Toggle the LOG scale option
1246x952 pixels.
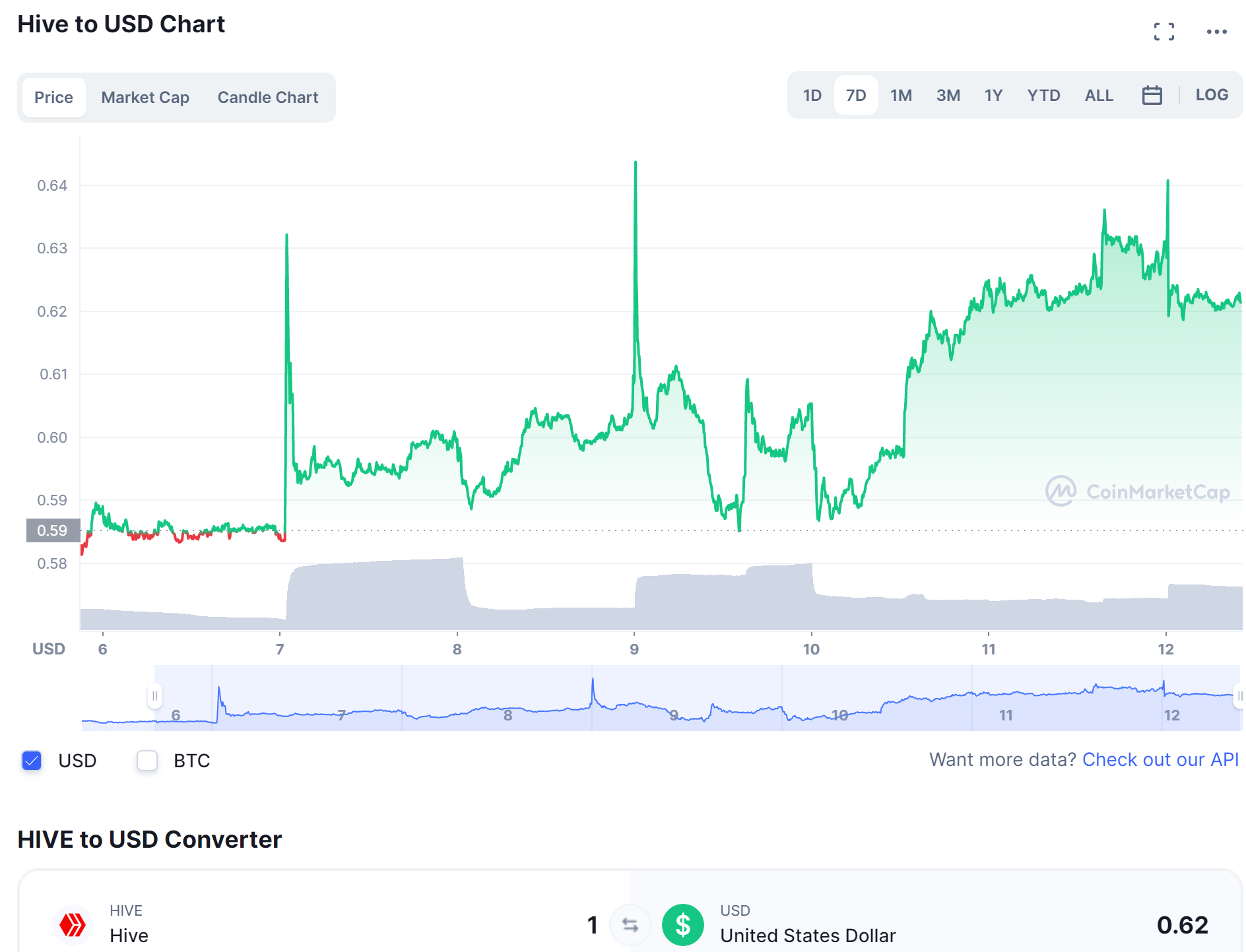(1212, 95)
